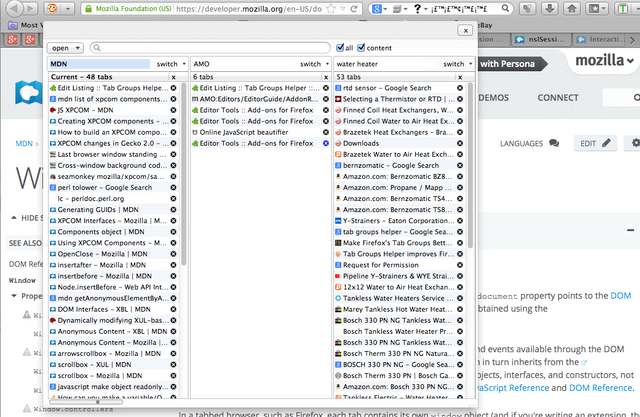Reload the page with the refresh icon
Viewport: 640px width, 417px height.
coord(354,9)
